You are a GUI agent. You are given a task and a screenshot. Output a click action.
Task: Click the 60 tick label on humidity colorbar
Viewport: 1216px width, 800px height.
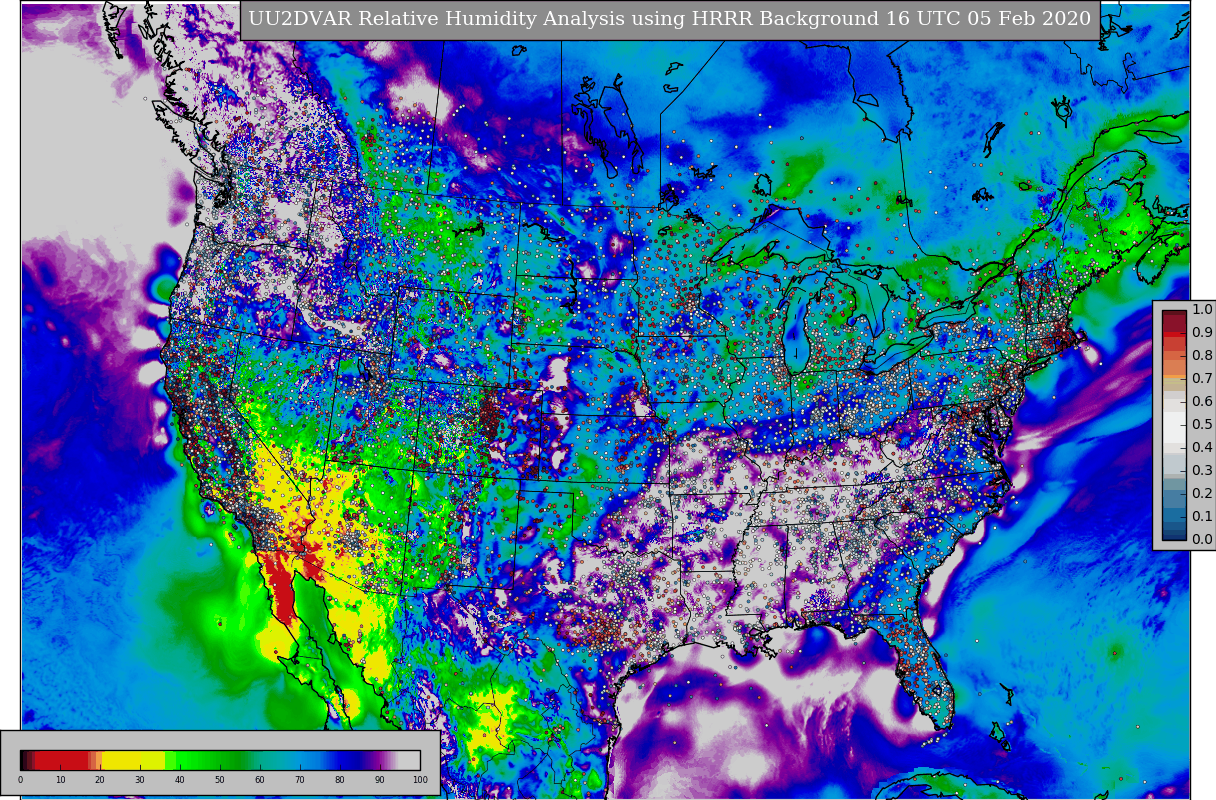point(260,780)
